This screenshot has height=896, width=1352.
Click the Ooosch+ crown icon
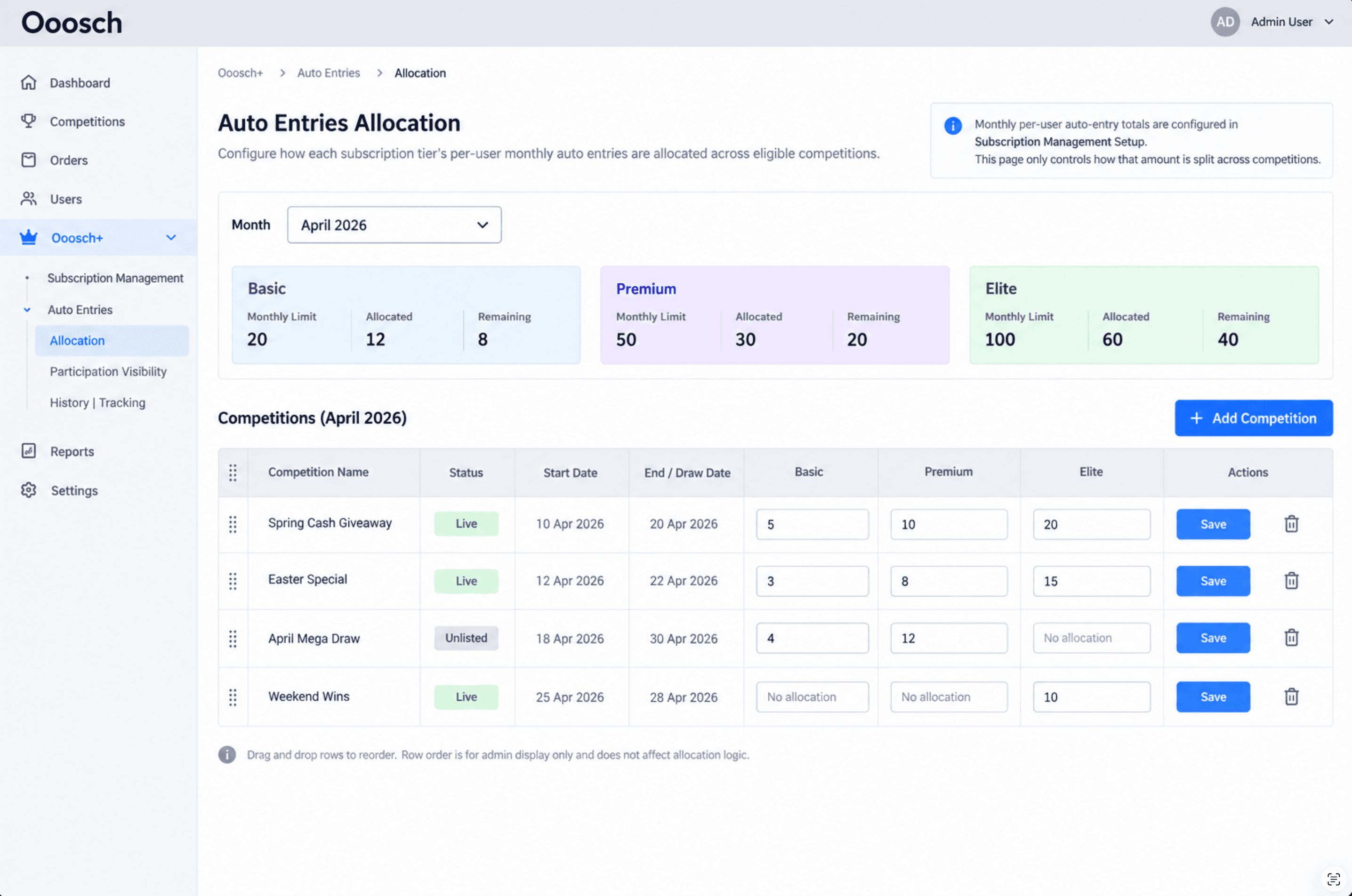tap(29, 238)
